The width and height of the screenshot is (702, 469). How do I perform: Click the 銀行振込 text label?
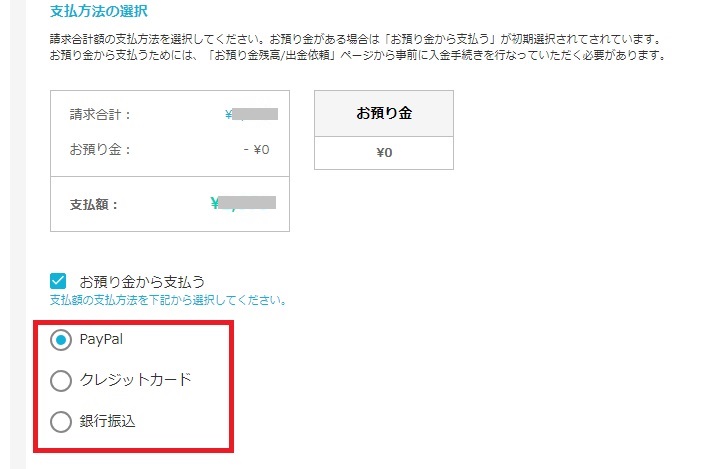pyautogui.click(x=107, y=421)
